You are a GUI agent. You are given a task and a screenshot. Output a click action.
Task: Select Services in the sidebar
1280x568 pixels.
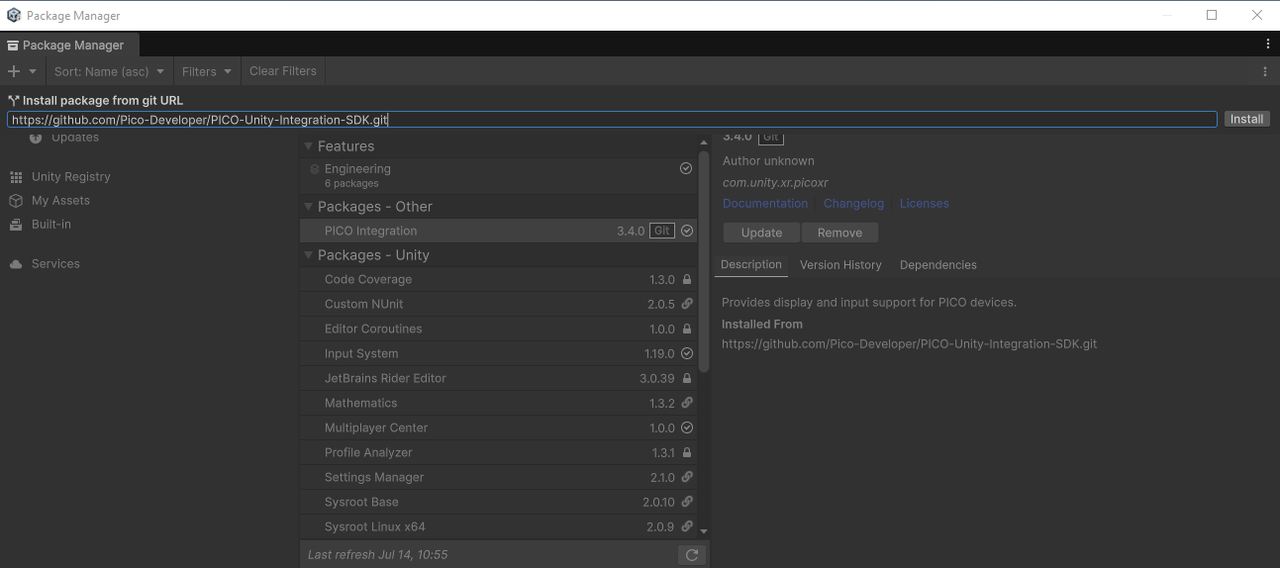tap(55, 264)
